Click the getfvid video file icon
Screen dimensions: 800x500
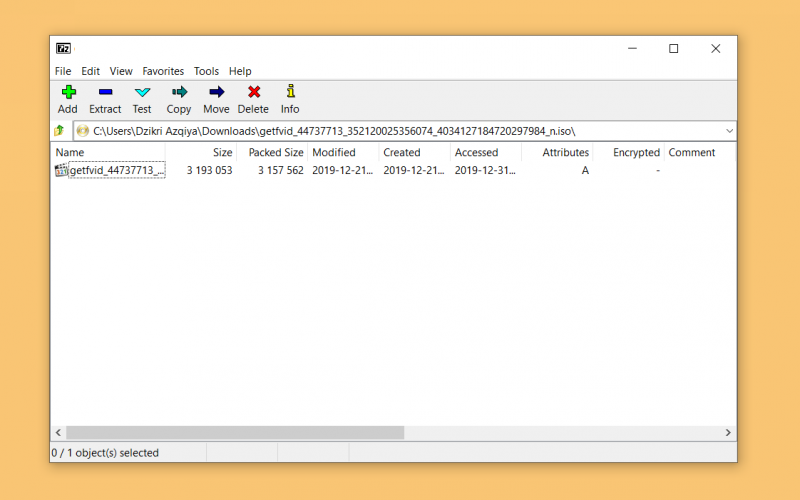pos(61,170)
